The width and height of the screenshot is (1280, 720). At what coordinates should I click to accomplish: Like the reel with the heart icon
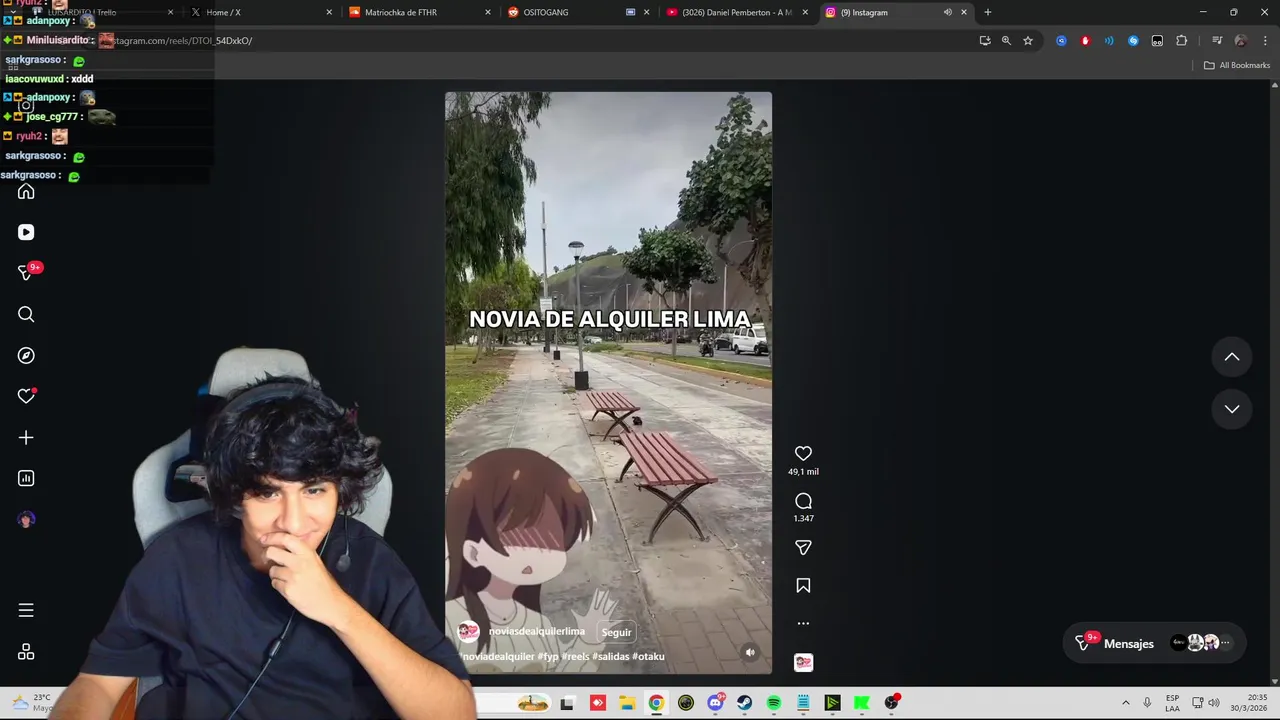(803, 453)
